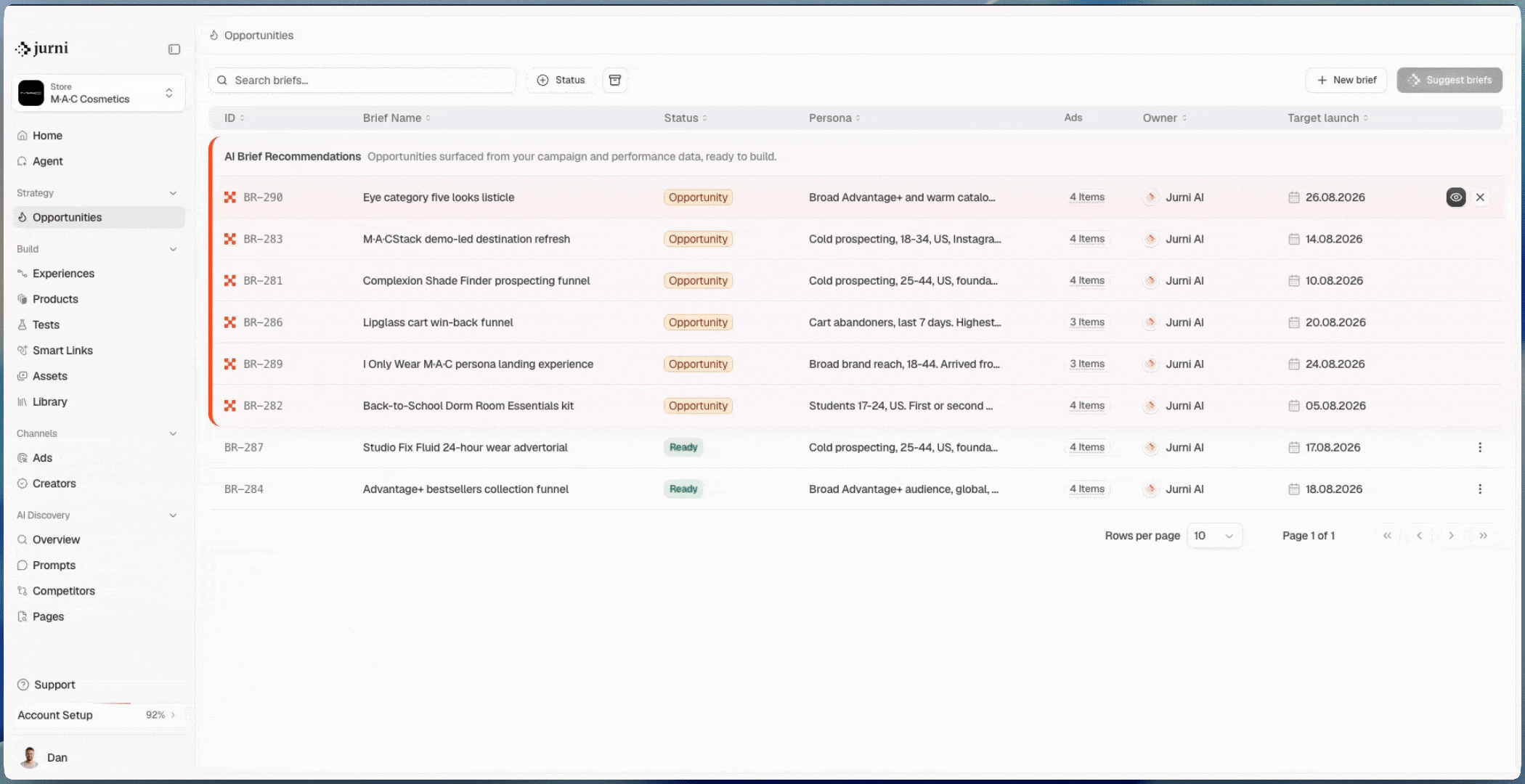Open the Rows per page dropdown

click(x=1214, y=536)
